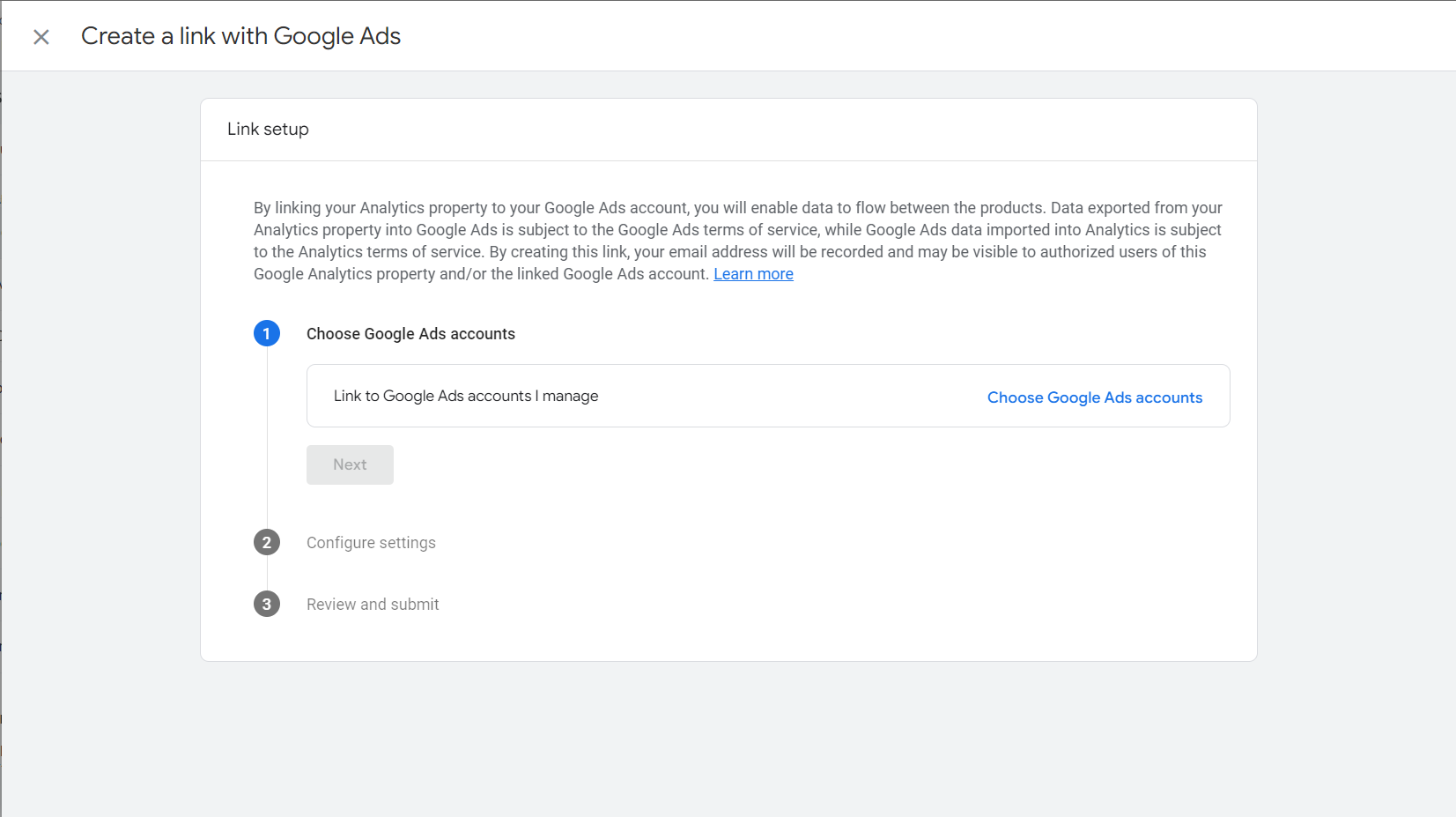The height and width of the screenshot is (817, 1456).
Task: Click the Link to Google Ads accounts I manage row
Action: 768,396
